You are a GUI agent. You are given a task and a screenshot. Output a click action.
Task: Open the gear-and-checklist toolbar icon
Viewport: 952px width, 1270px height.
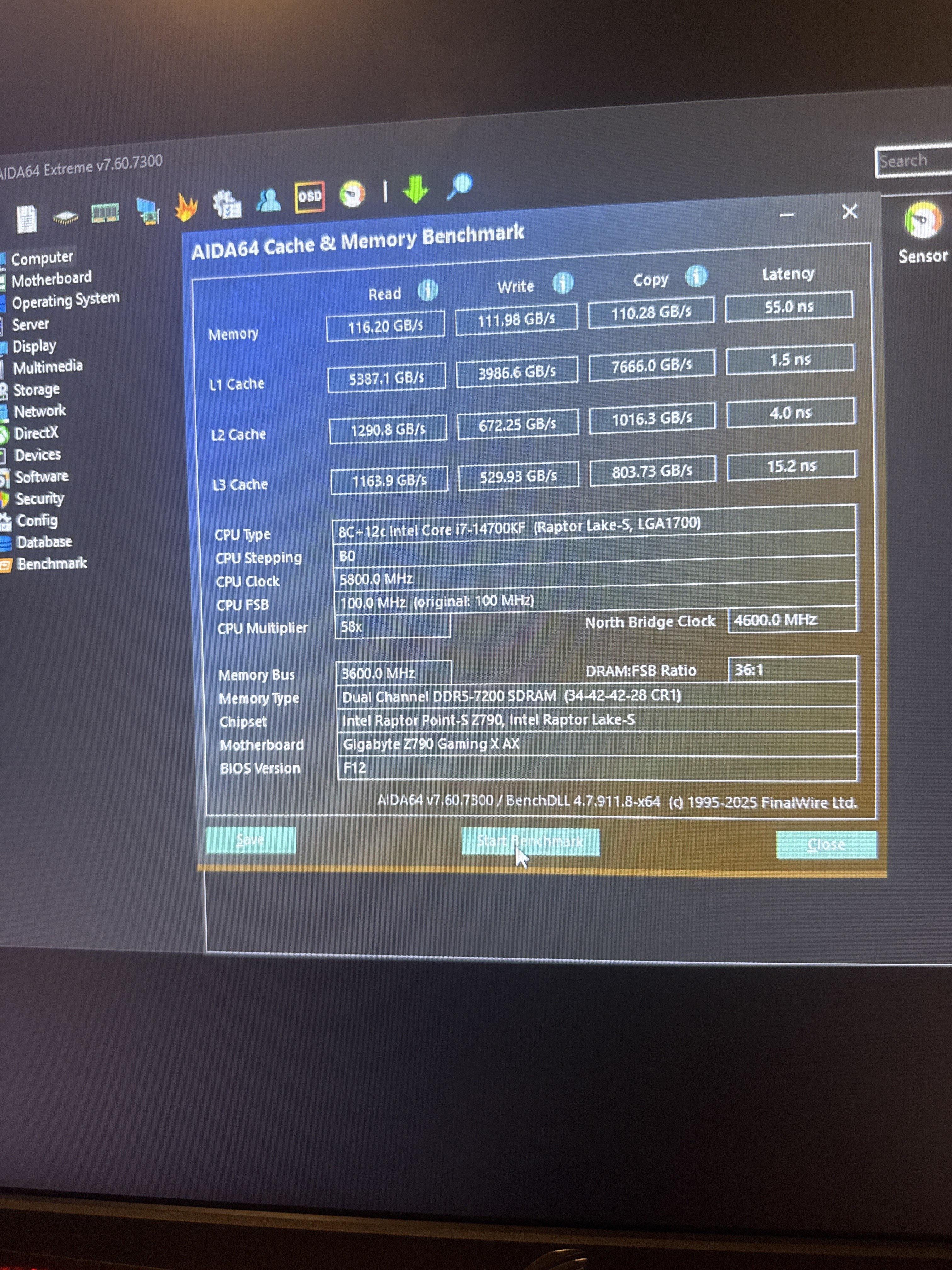point(227,204)
